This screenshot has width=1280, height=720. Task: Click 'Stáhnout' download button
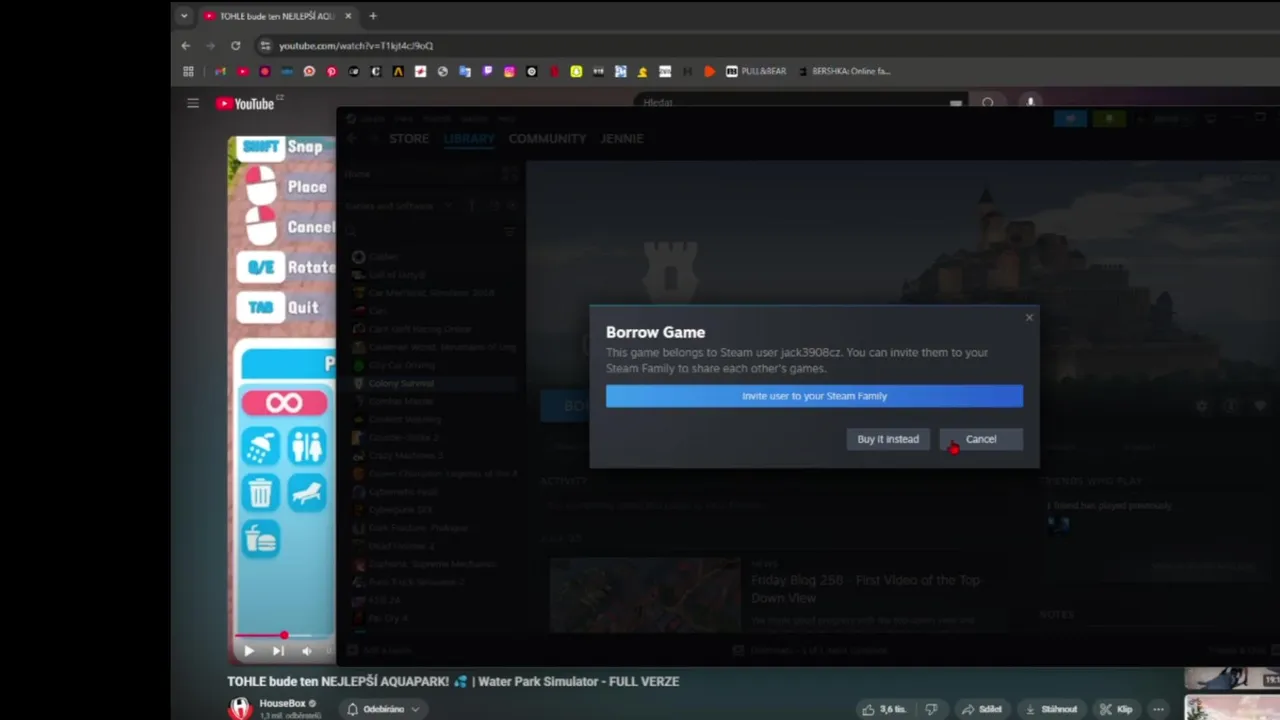(x=1051, y=709)
